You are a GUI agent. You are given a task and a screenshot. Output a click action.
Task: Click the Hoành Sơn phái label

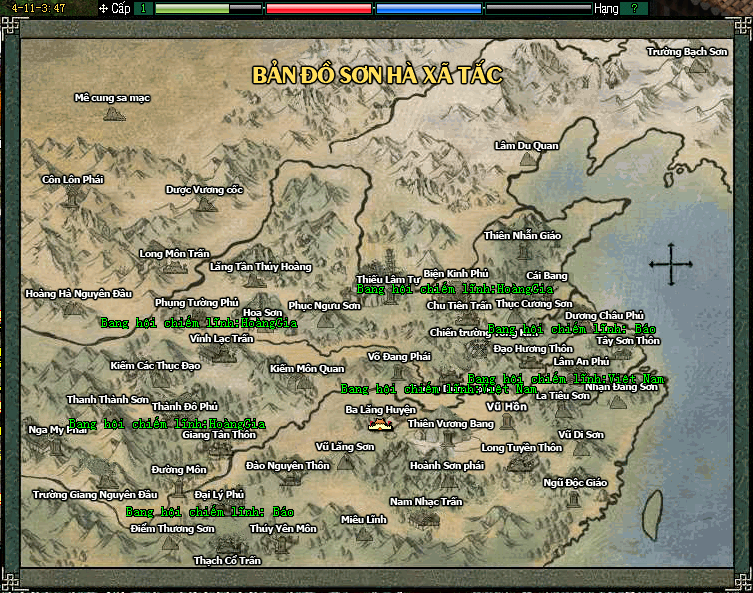(x=446, y=465)
